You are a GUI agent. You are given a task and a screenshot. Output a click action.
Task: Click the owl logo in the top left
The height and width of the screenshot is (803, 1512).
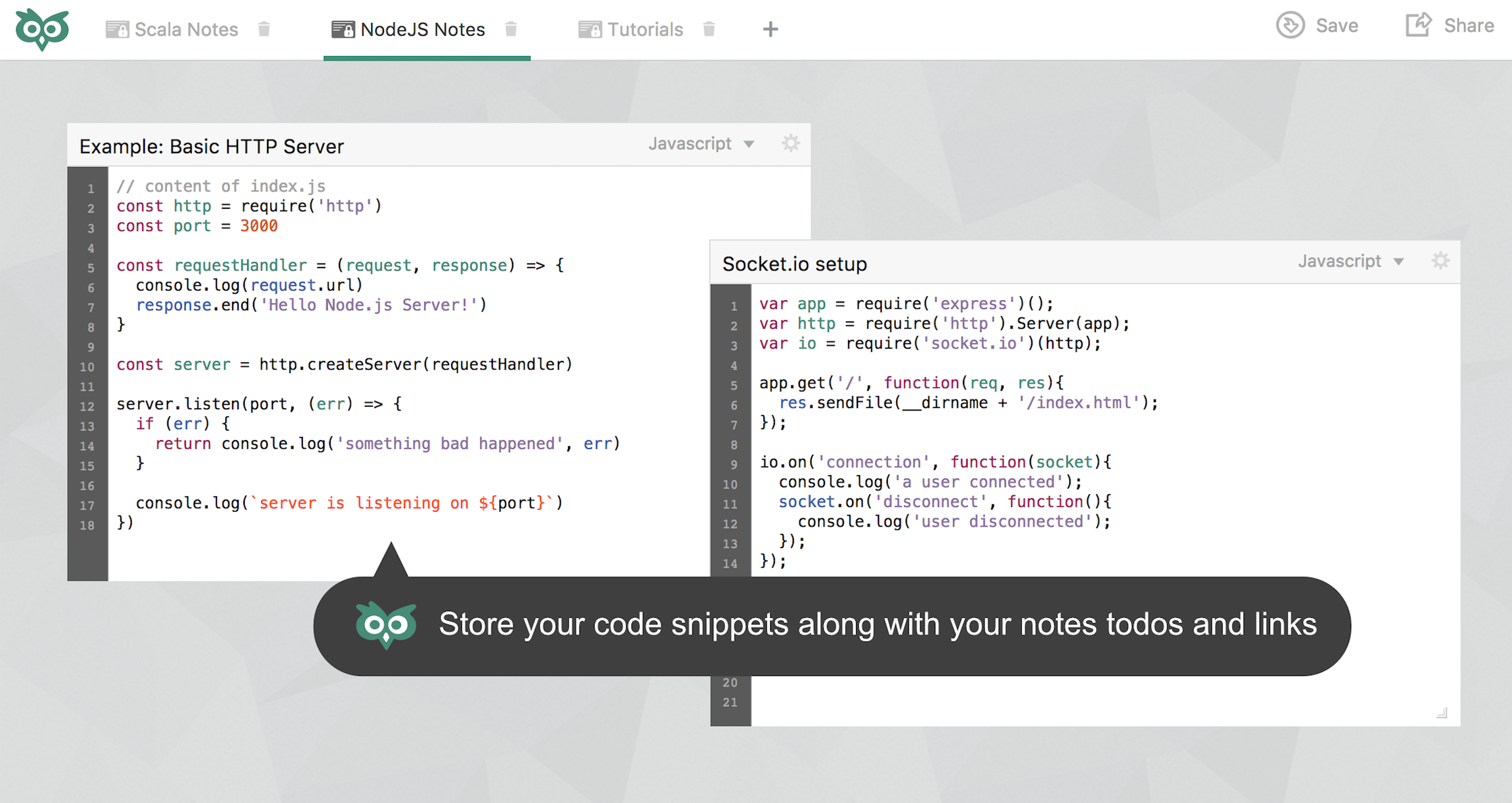click(x=41, y=28)
